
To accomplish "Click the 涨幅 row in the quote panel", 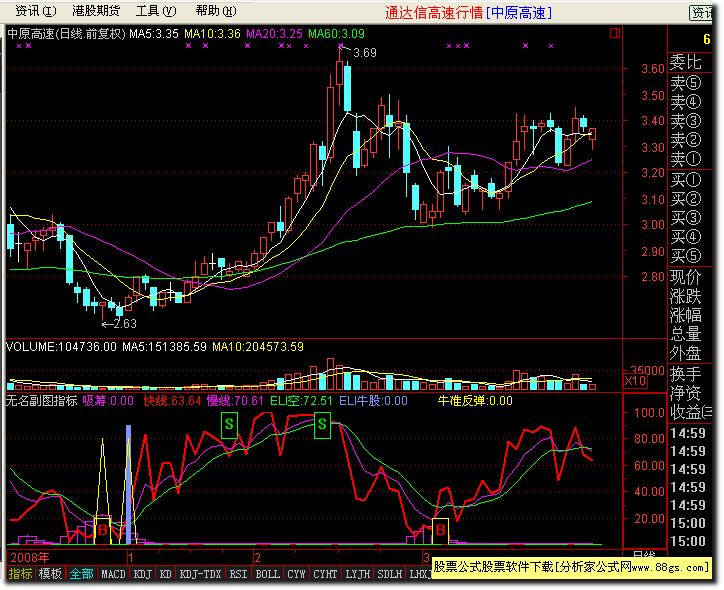I will [686, 315].
